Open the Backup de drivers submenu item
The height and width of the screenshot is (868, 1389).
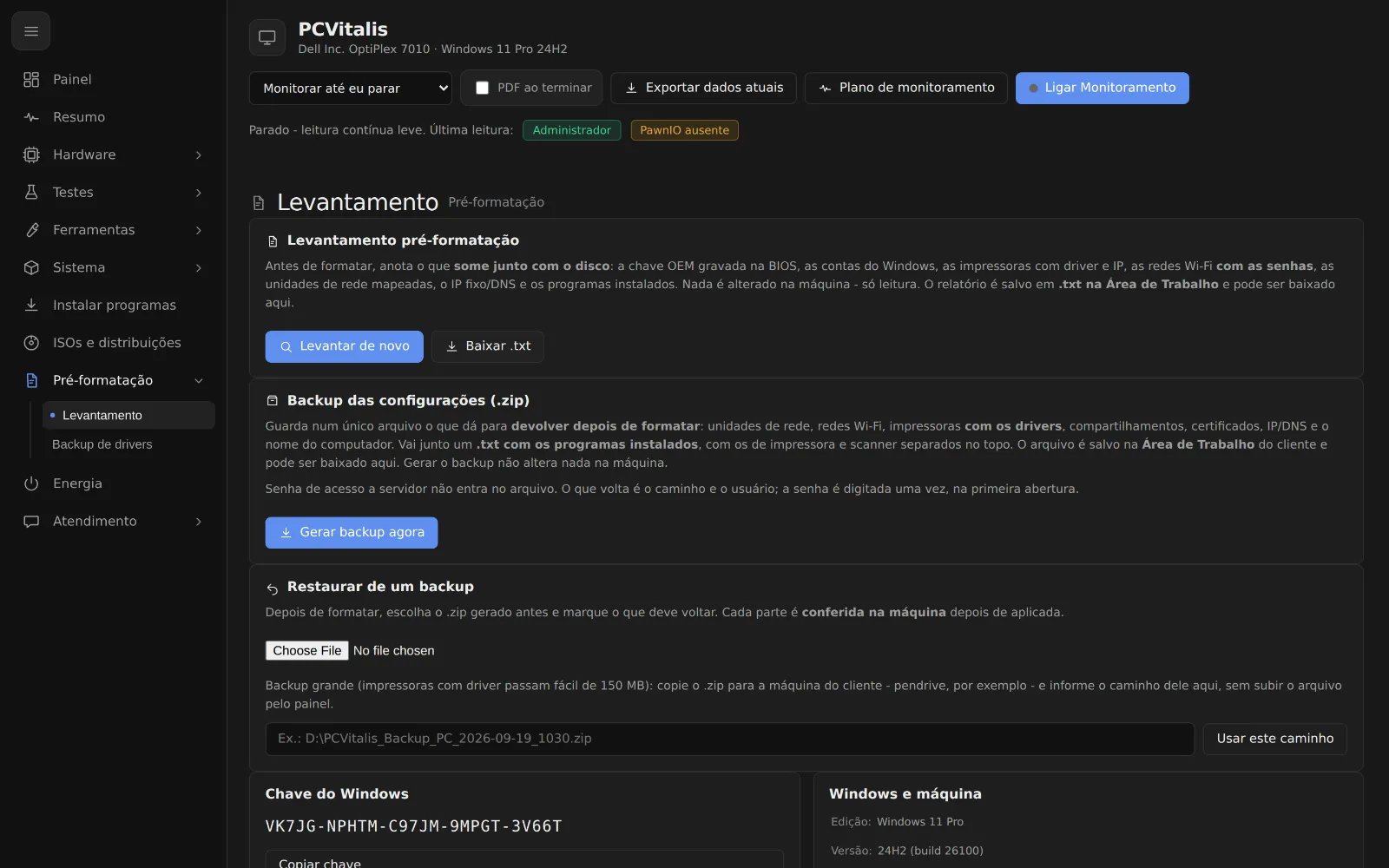[x=128, y=444]
